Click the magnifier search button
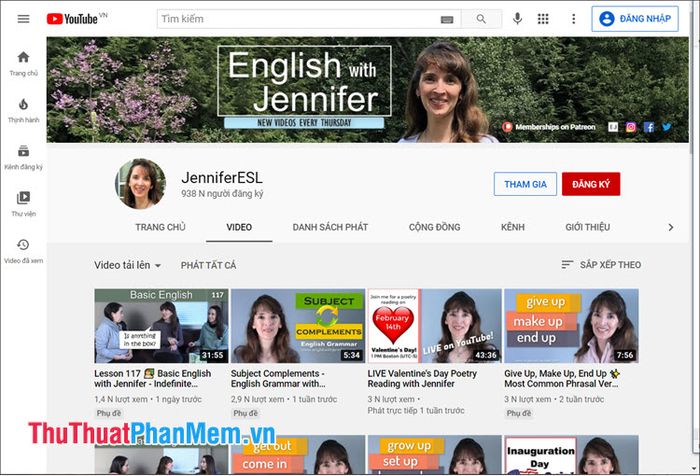700x476 pixels. point(481,19)
